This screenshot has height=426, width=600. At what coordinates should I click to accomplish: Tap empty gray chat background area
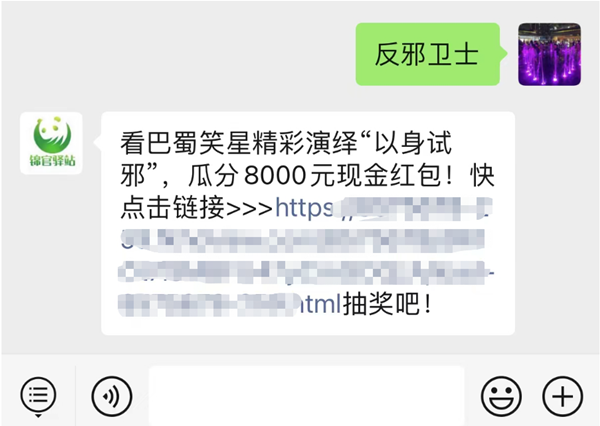click(x=191, y=57)
